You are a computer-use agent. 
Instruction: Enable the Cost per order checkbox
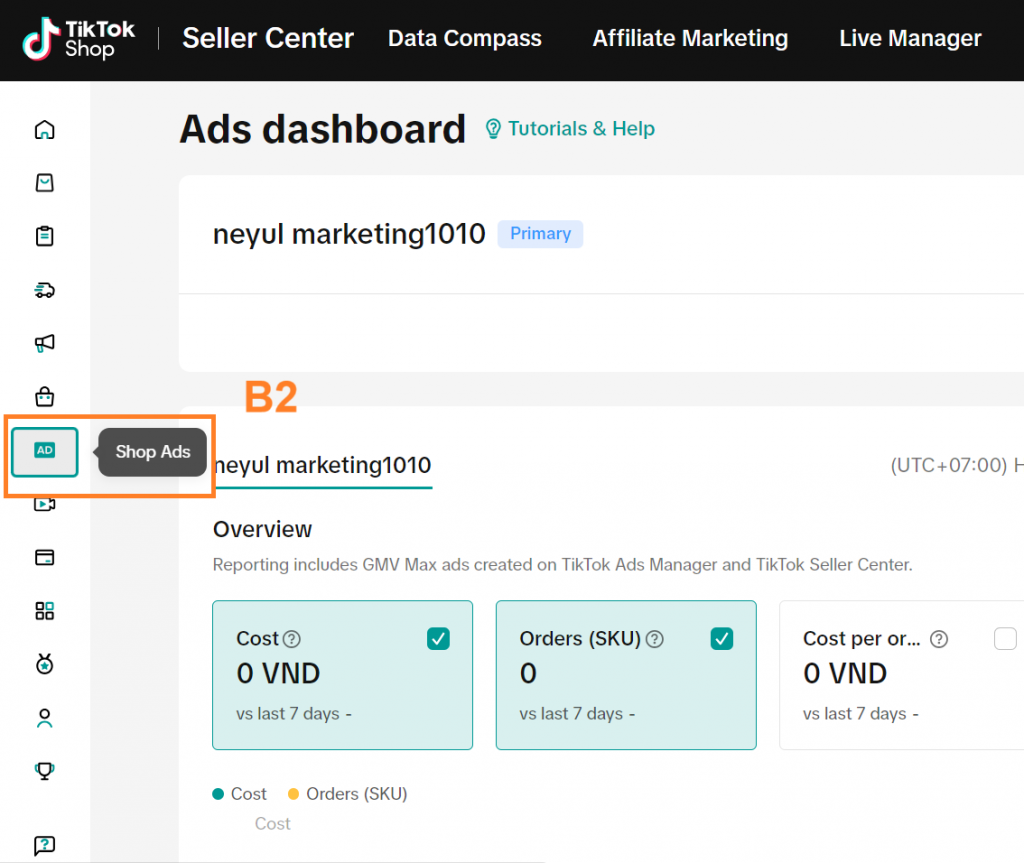pos(1005,639)
